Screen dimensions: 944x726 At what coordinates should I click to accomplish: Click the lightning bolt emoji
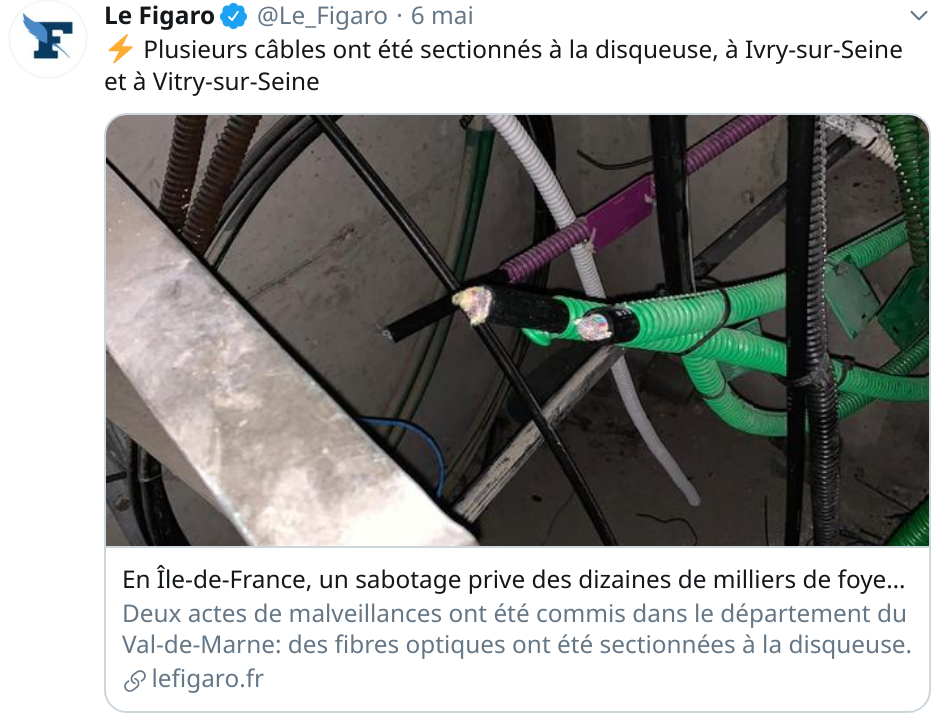pos(120,49)
